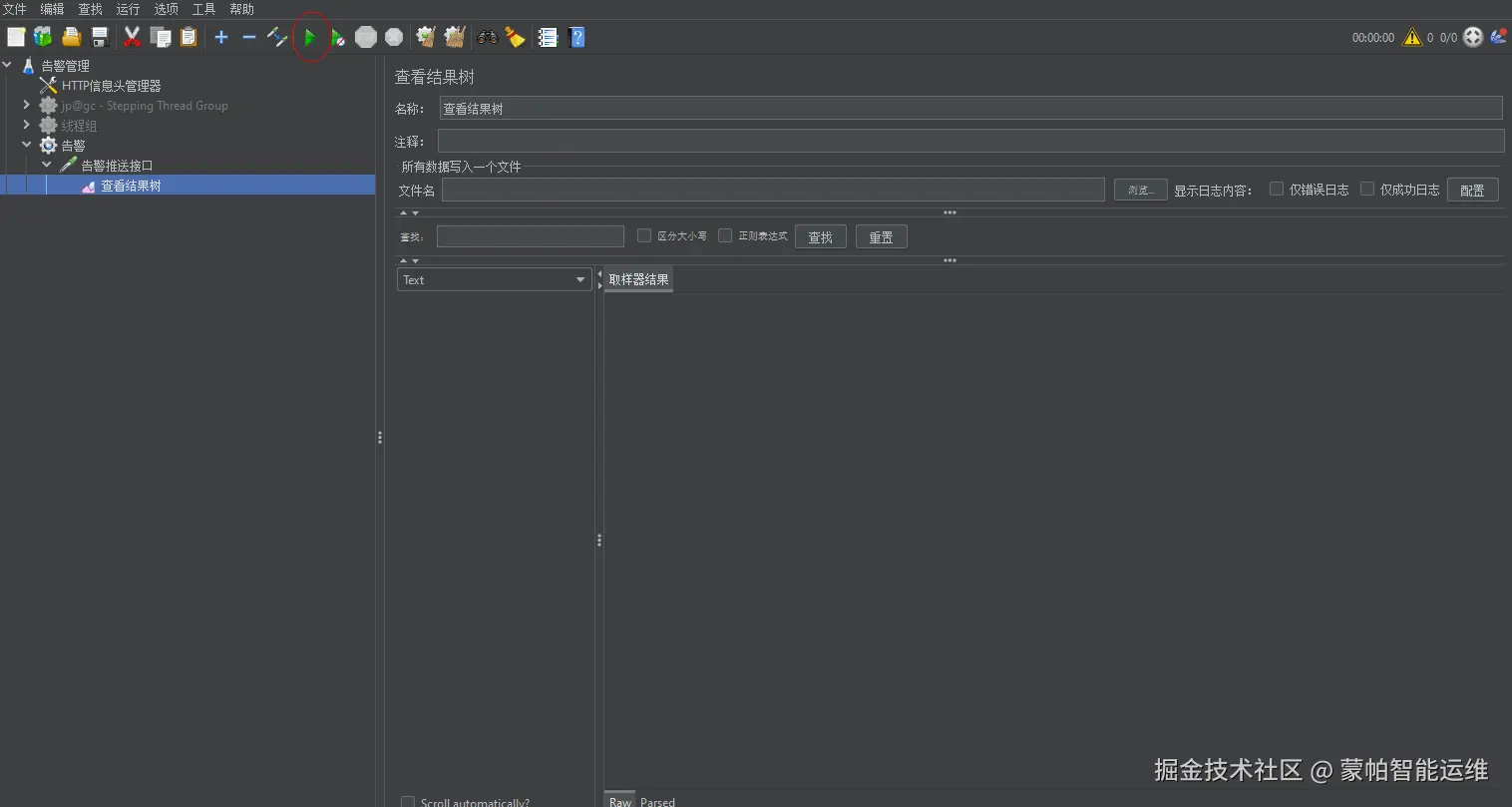Switch to the Parsed tab

[657, 801]
